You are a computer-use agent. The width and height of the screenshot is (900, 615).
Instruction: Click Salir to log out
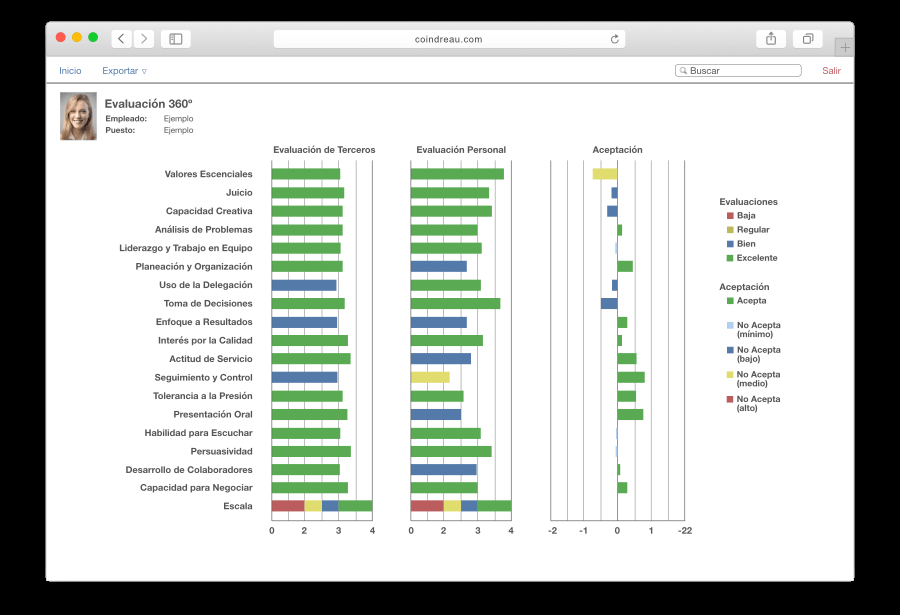tap(831, 71)
